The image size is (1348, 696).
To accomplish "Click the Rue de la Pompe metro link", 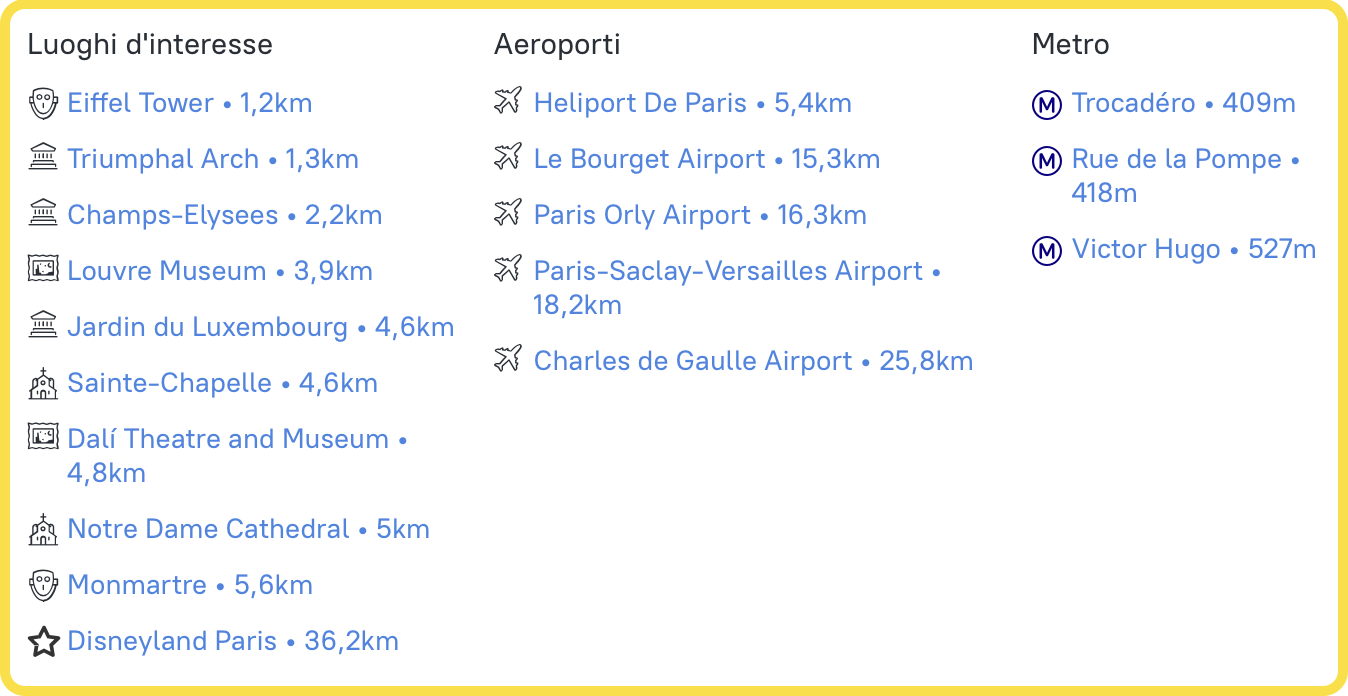I will click(x=1176, y=159).
